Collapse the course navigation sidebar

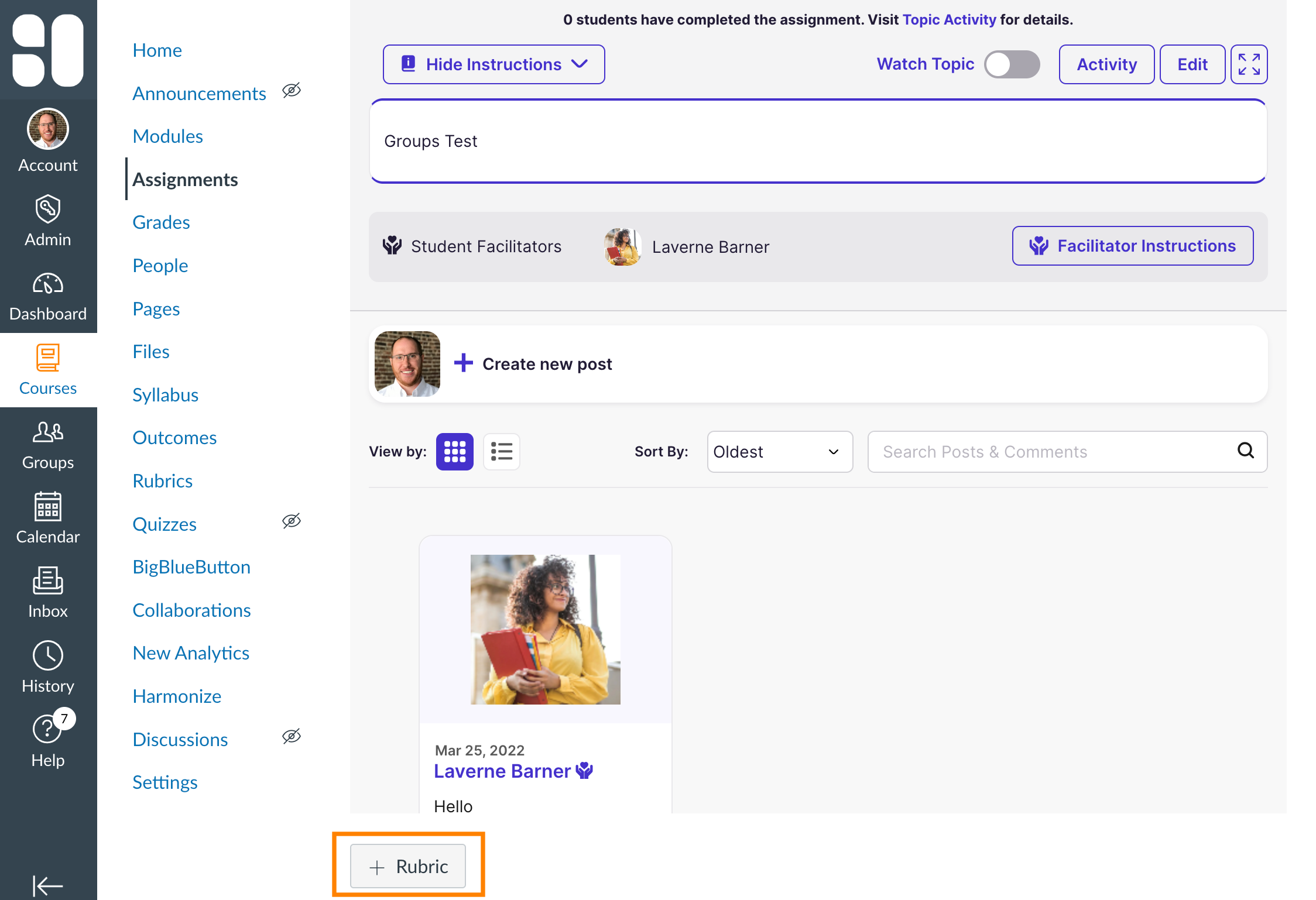click(x=48, y=885)
